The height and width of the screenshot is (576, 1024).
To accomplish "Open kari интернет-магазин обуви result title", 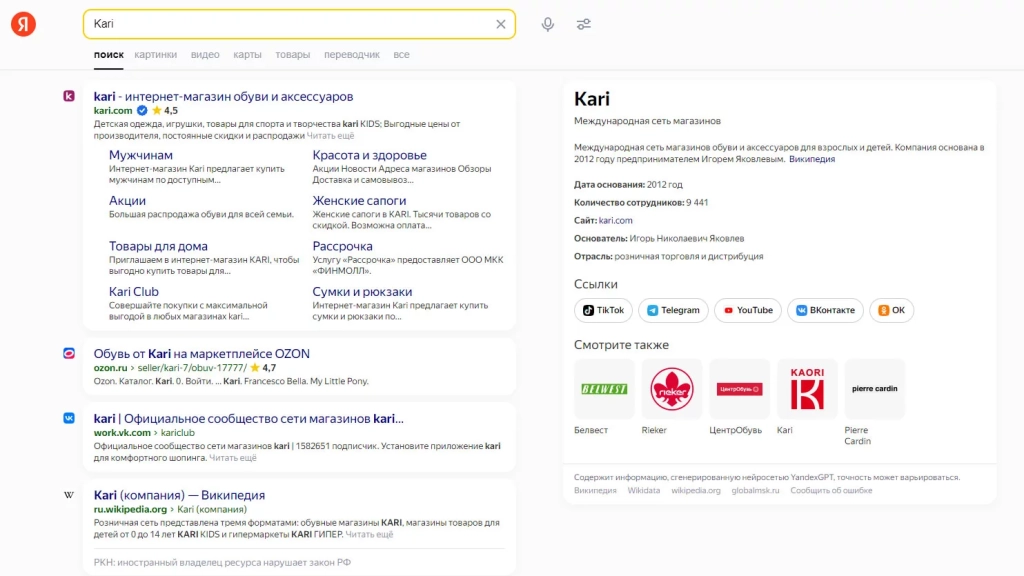I will point(223,97).
